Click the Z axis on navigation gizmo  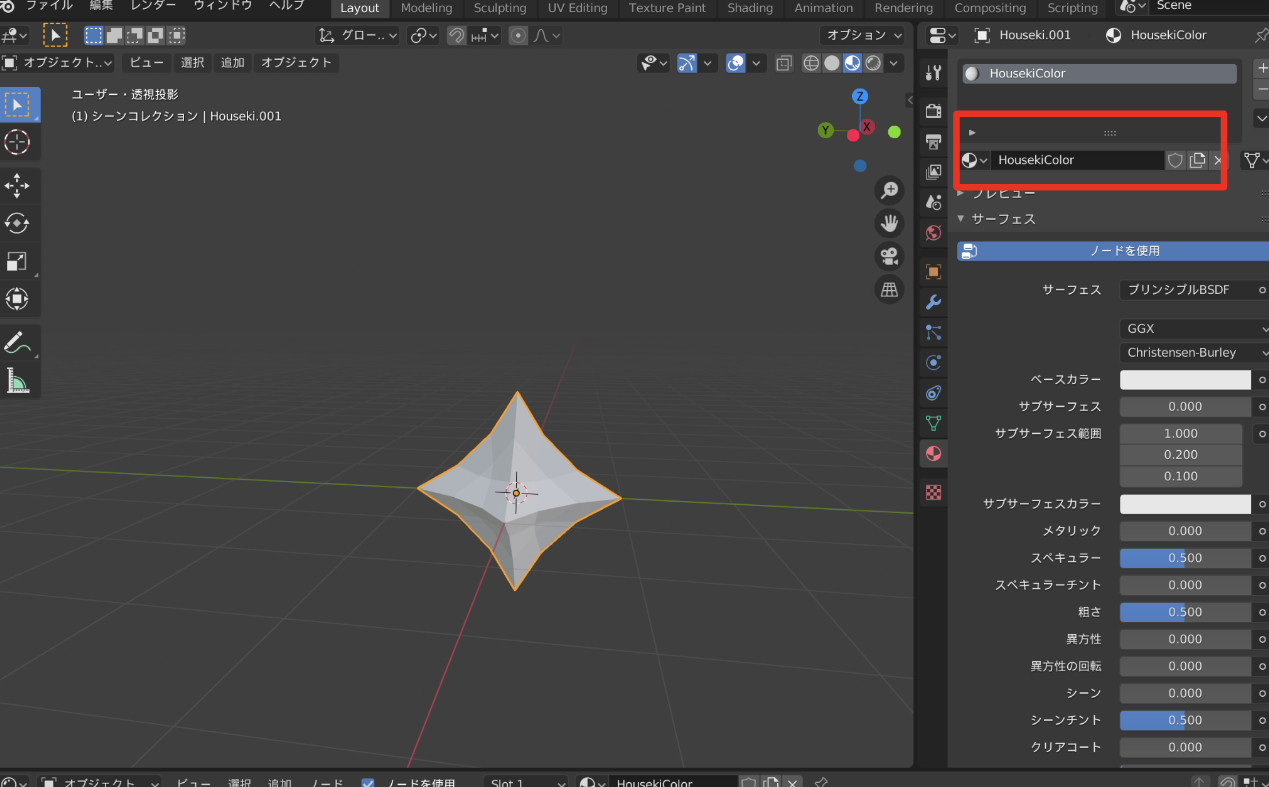(859, 96)
